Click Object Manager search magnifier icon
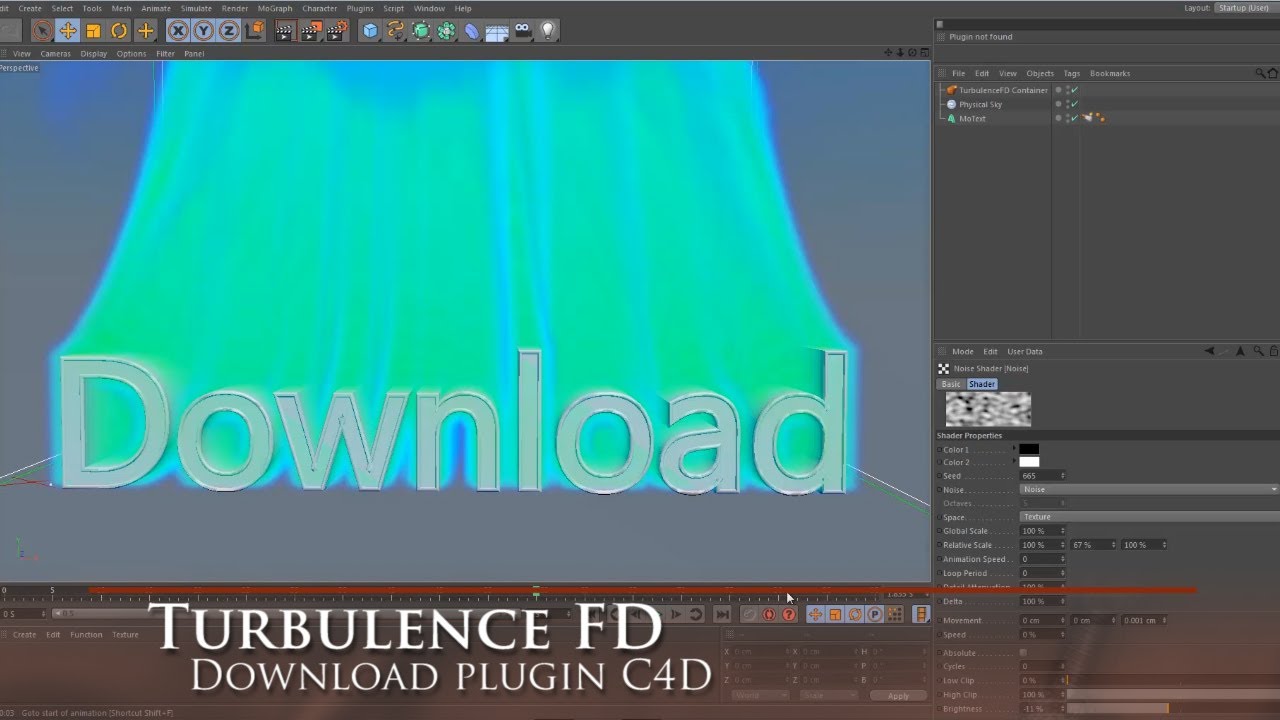Screen dimensions: 1280x720 click(1260, 73)
